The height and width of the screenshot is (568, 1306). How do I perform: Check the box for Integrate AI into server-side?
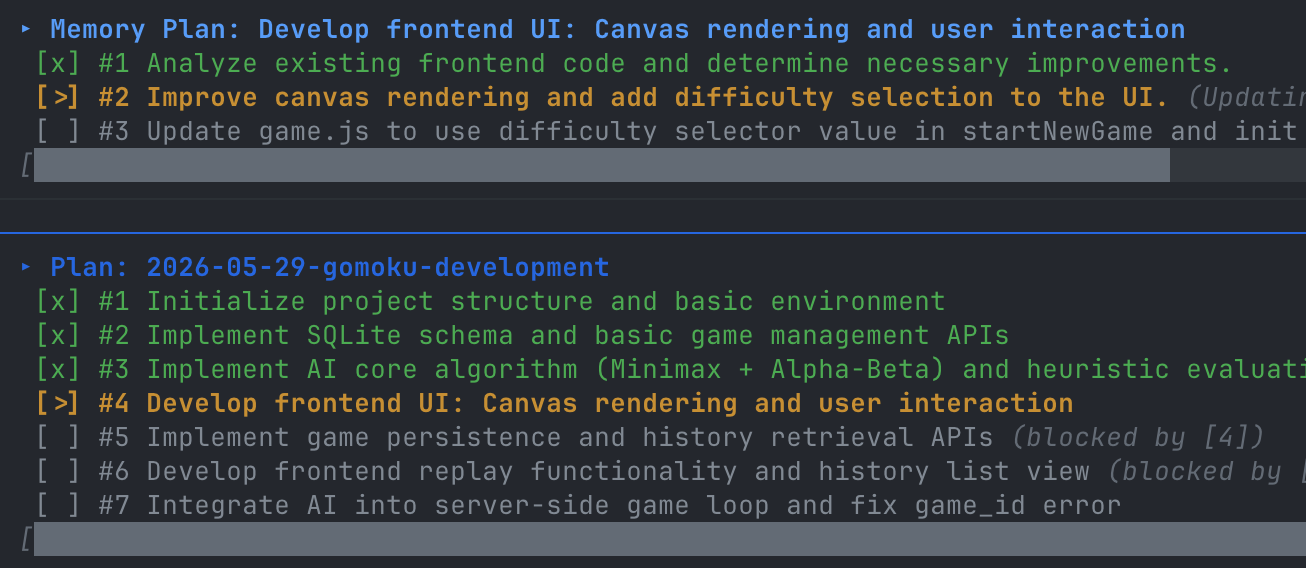coord(58,506)
